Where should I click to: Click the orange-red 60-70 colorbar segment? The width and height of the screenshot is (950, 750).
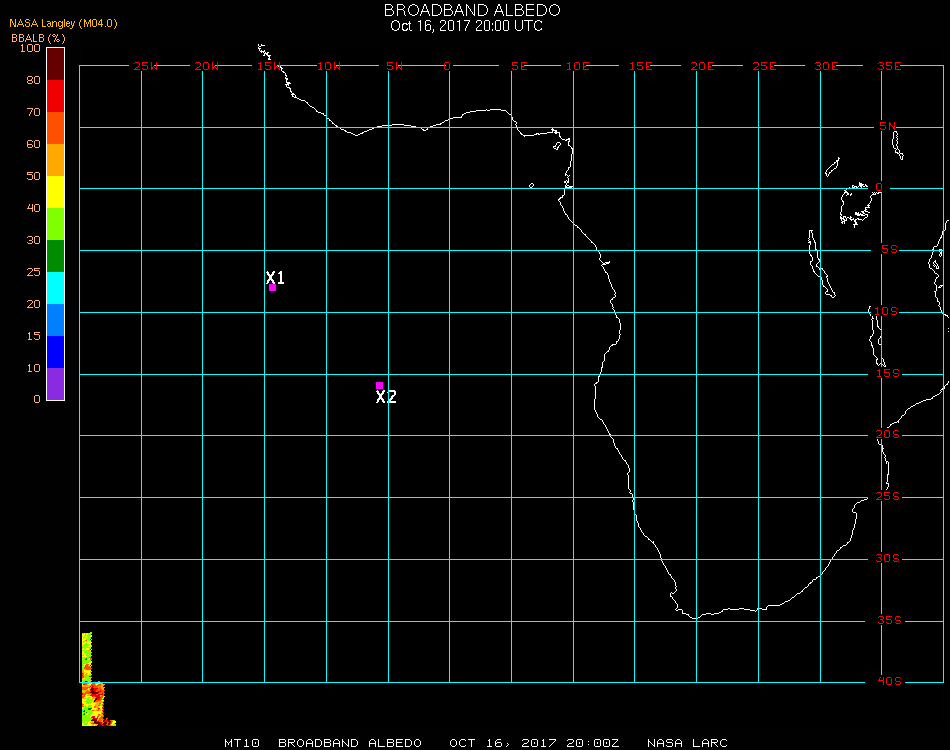pyautogui.click(x=55, y=128)
